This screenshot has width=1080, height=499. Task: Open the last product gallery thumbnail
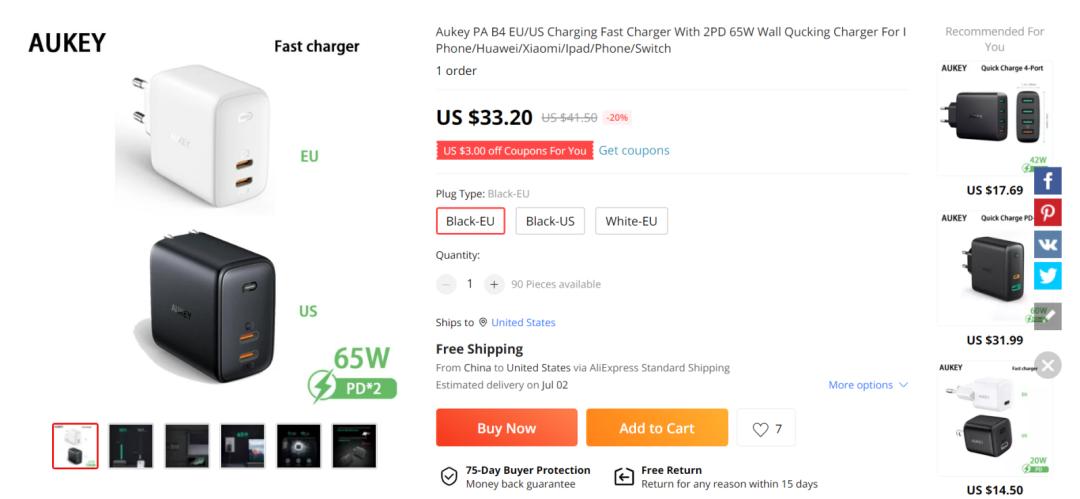click(x=354, y=446)
